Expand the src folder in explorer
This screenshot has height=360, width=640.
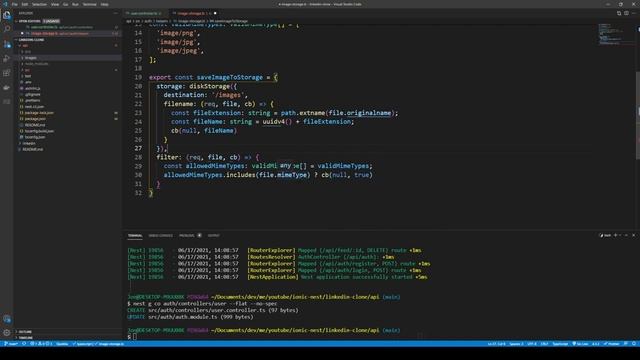pos(27,70)
